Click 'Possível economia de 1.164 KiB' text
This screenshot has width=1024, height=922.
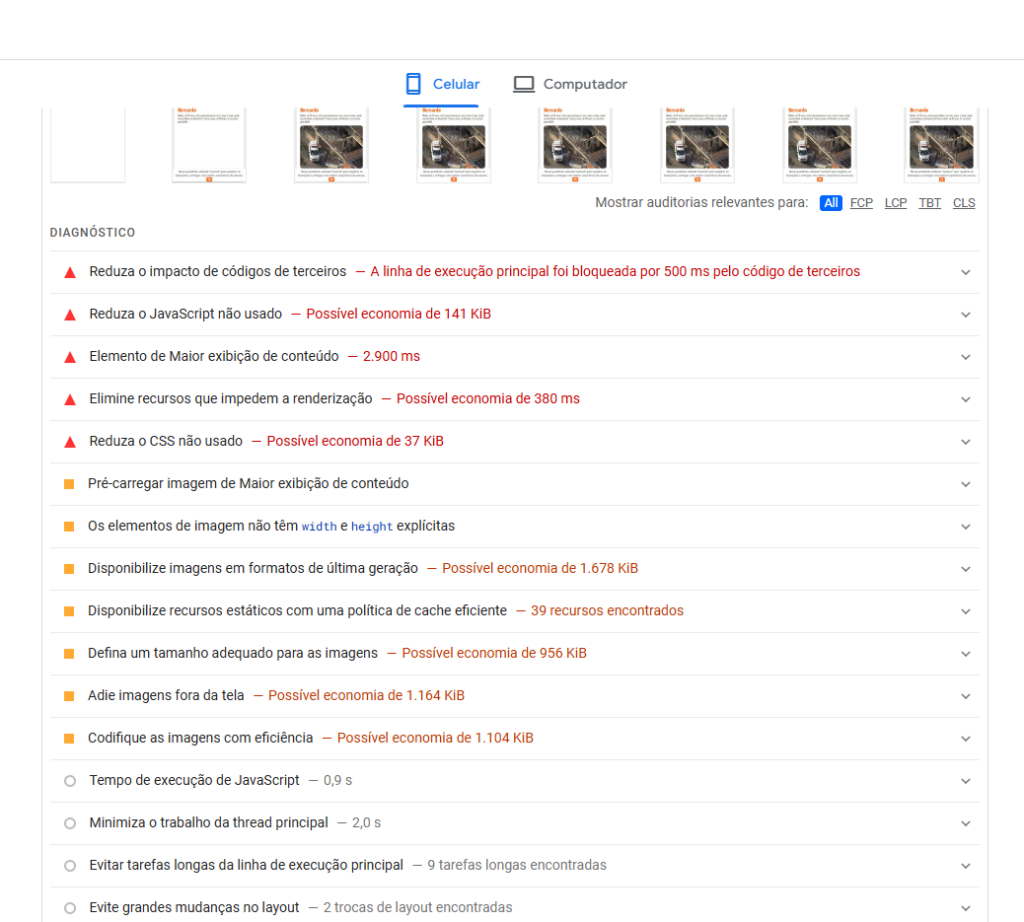(x=366, y=696)
